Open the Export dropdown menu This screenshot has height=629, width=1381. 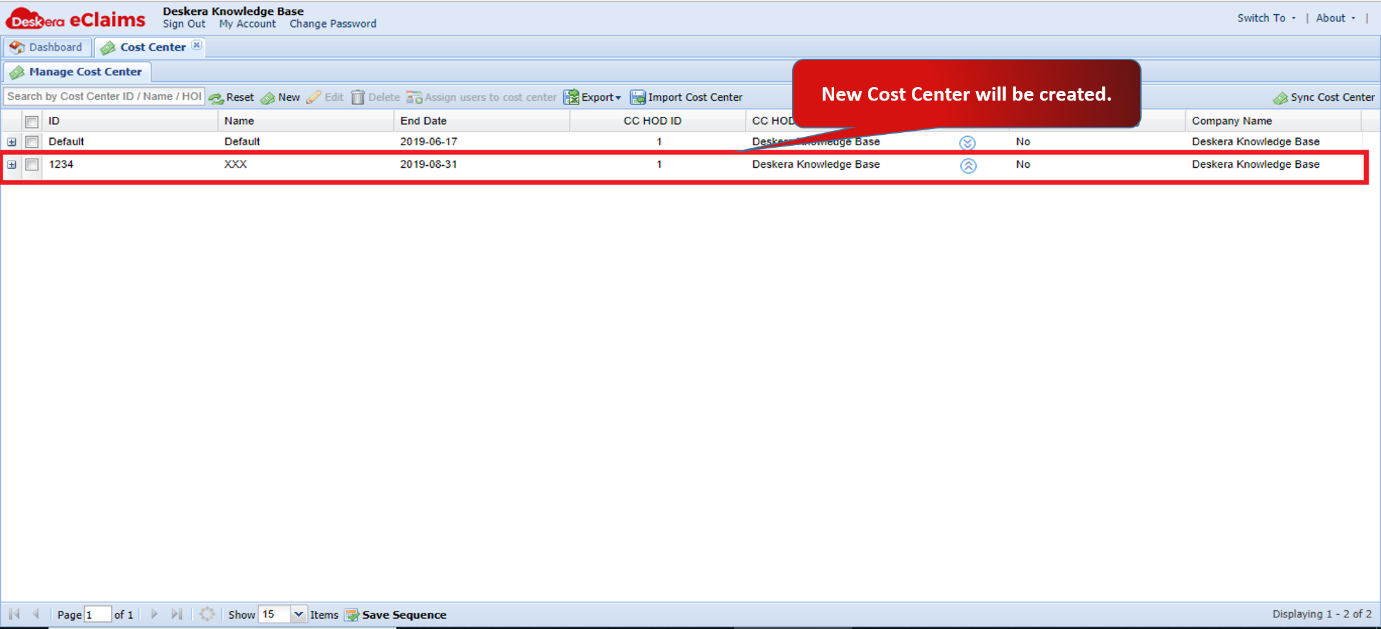592,98
